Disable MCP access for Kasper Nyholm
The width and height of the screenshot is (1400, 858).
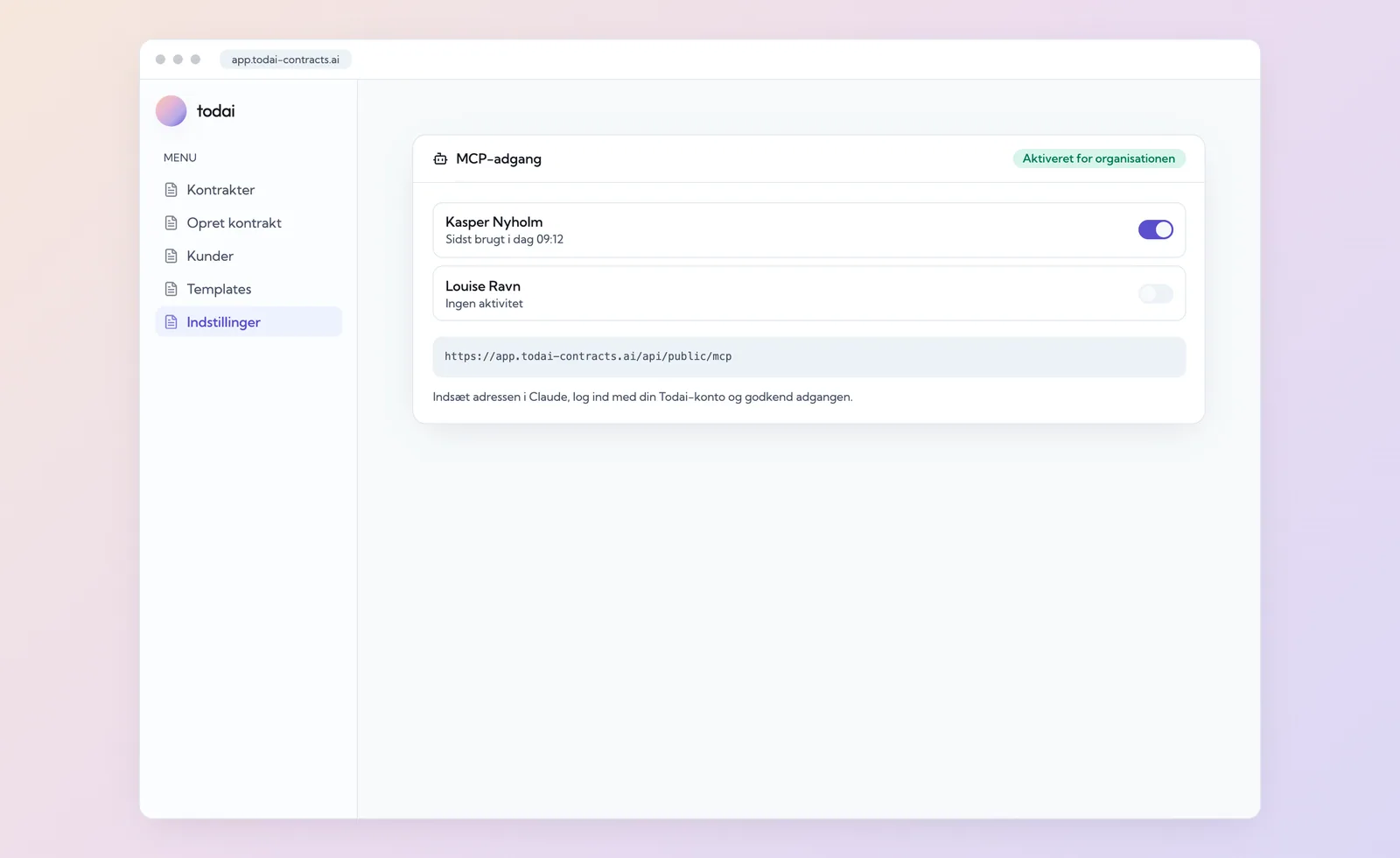(x=1155, y=229)
